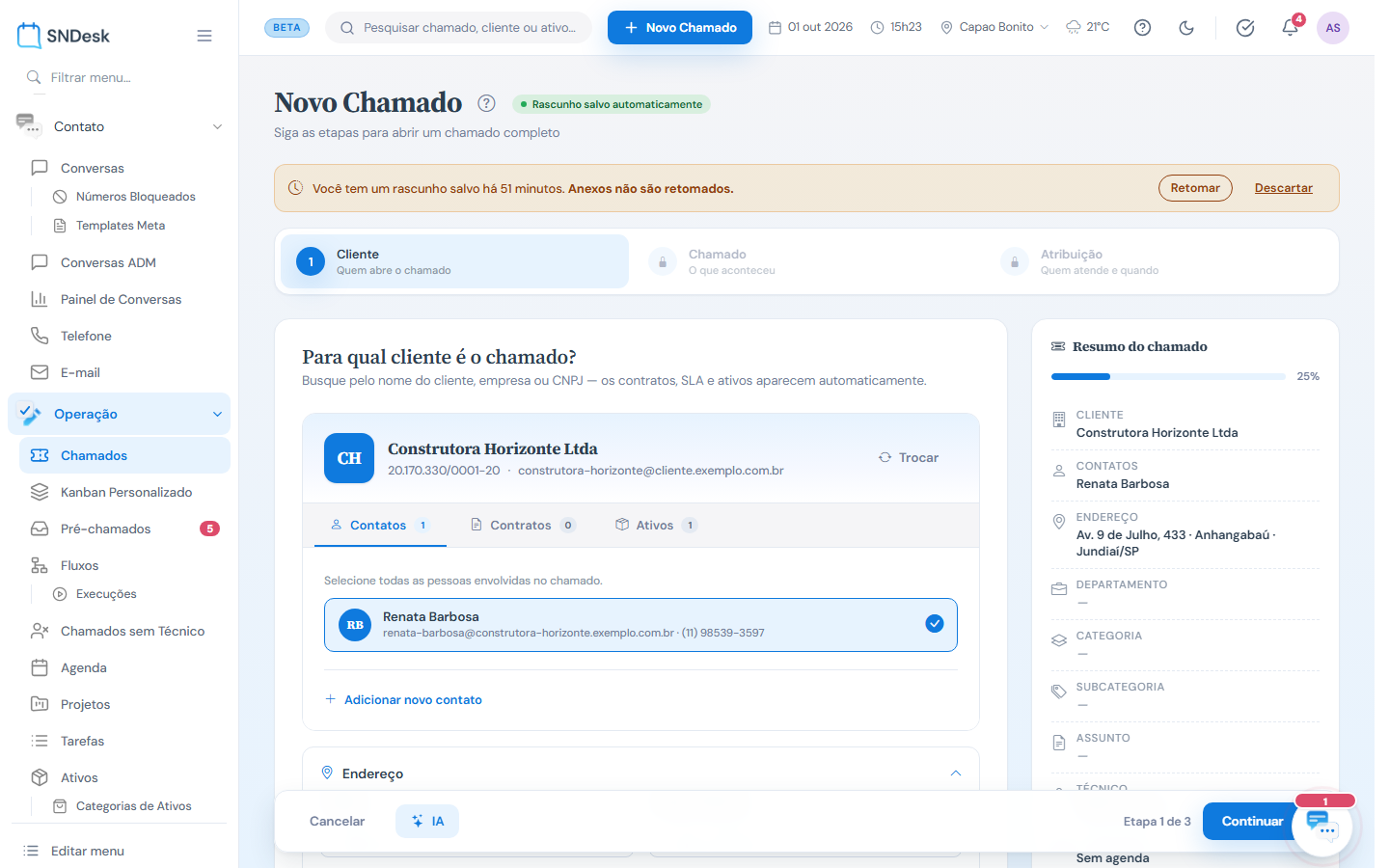Open help question mark icon in top bar

(1142, 28)
